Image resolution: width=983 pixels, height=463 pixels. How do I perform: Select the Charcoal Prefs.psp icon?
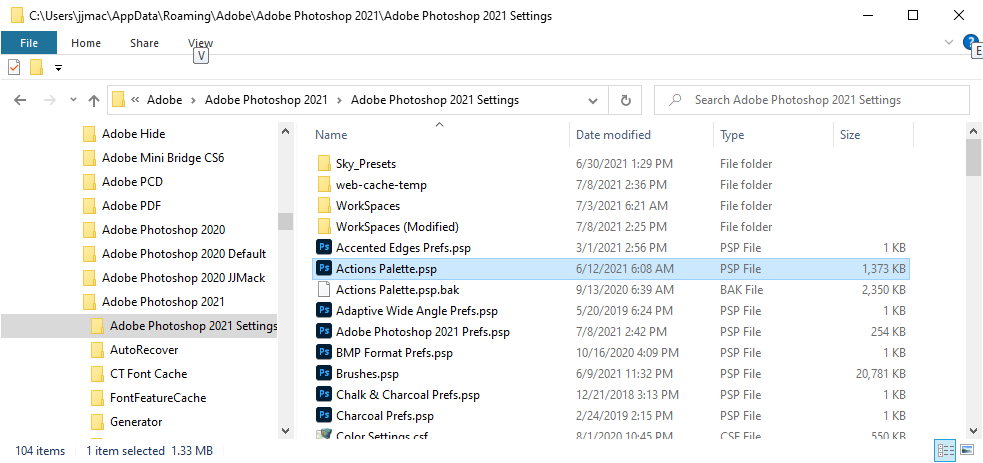click(324, 415)
